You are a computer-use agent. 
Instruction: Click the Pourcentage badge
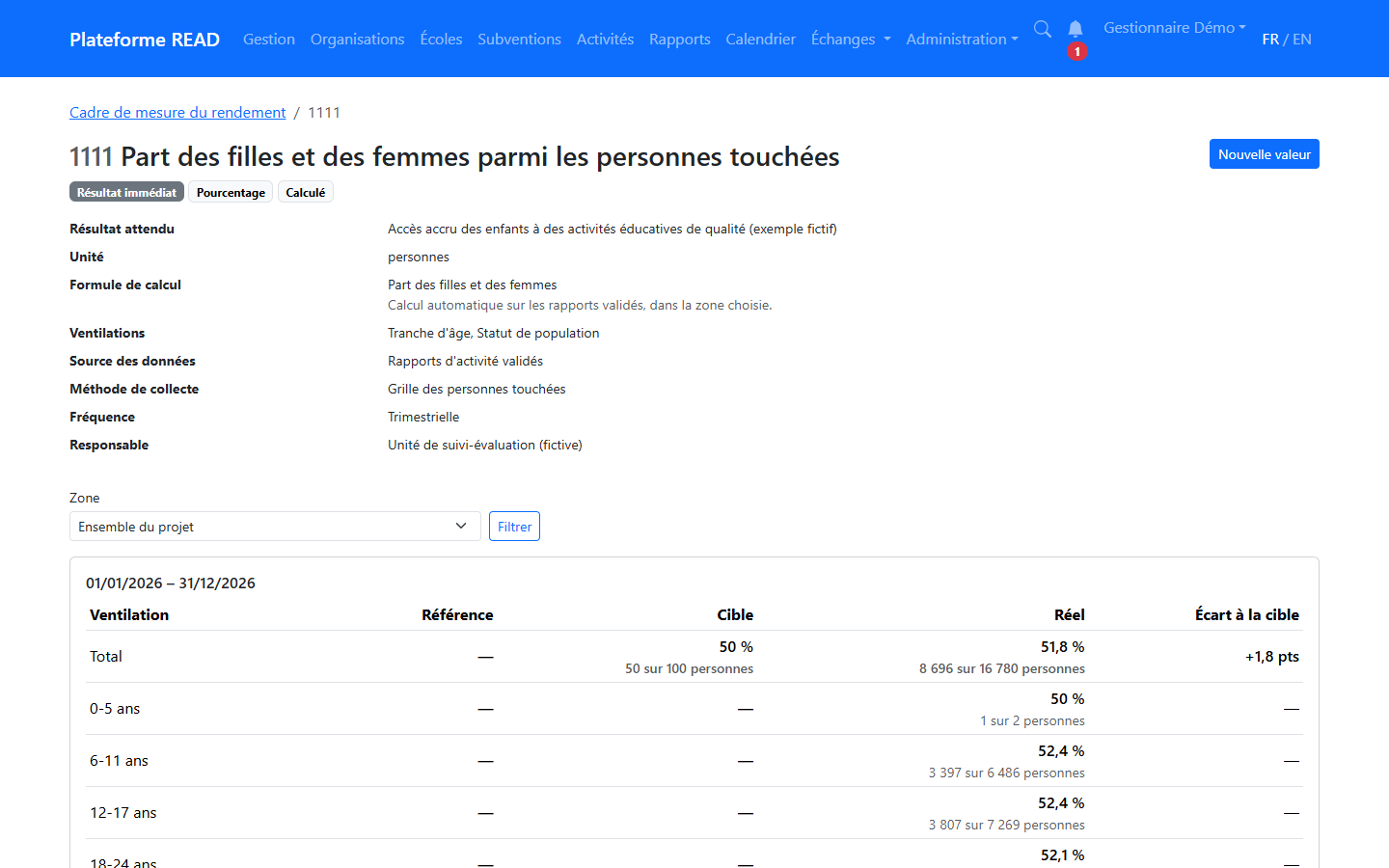coord(231,192)
